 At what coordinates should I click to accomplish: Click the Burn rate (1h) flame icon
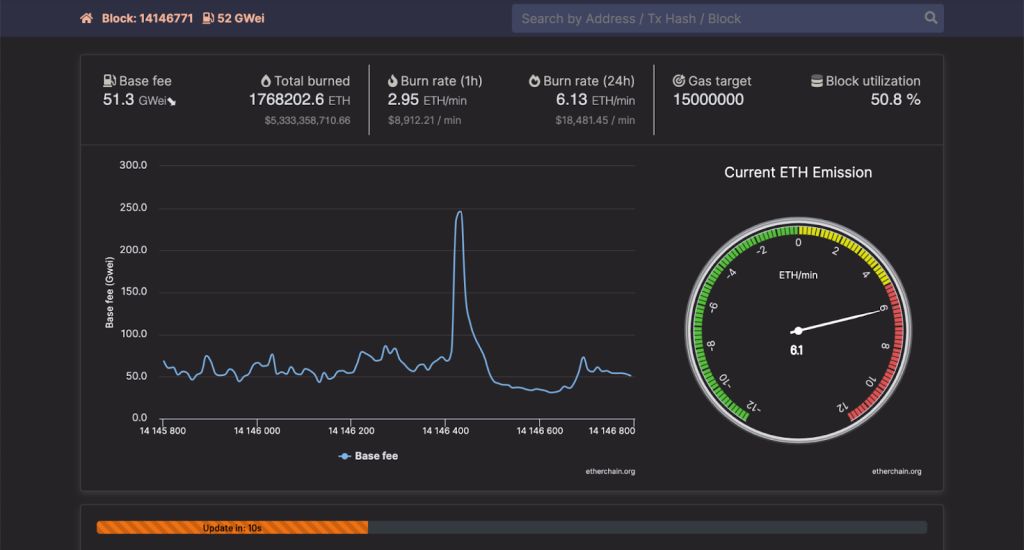point(393,81)
